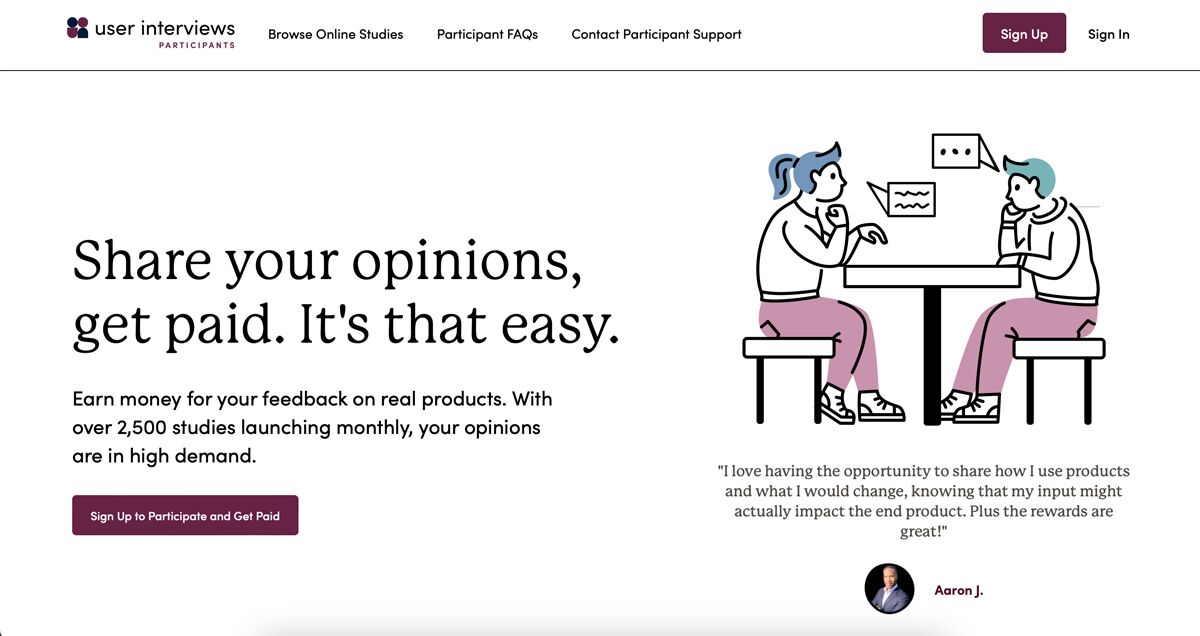Click the "user interviews" wordmark text
Screen dimensions: 1200x636
tap(165, 28)
